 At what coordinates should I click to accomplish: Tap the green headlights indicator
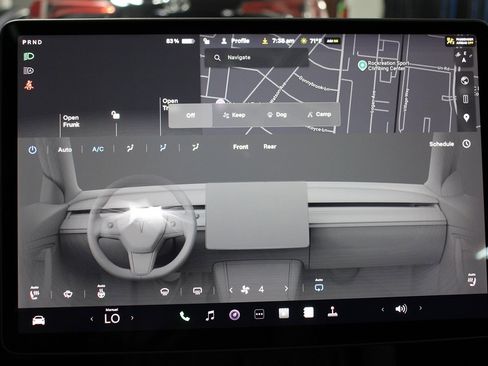coord(29,56)
